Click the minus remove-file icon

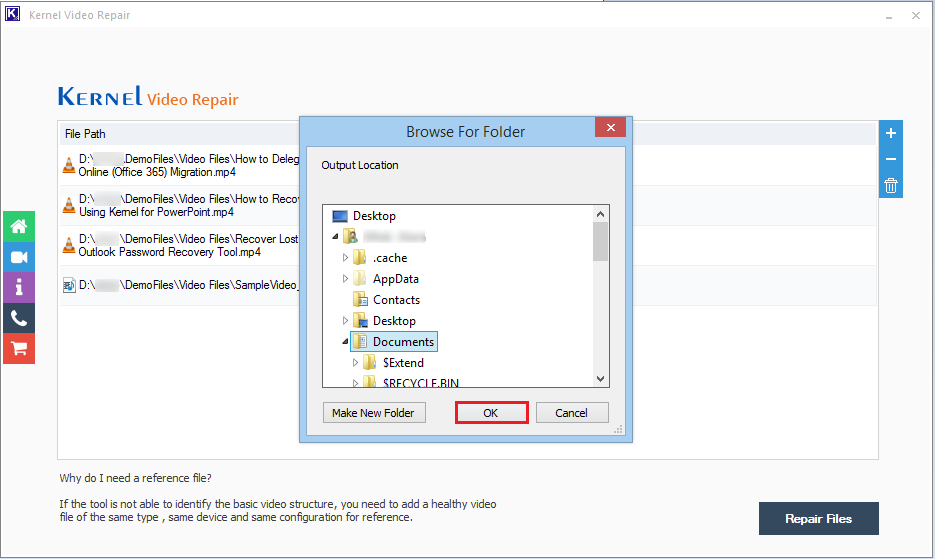pyautogui.click(x=891, y=159)
